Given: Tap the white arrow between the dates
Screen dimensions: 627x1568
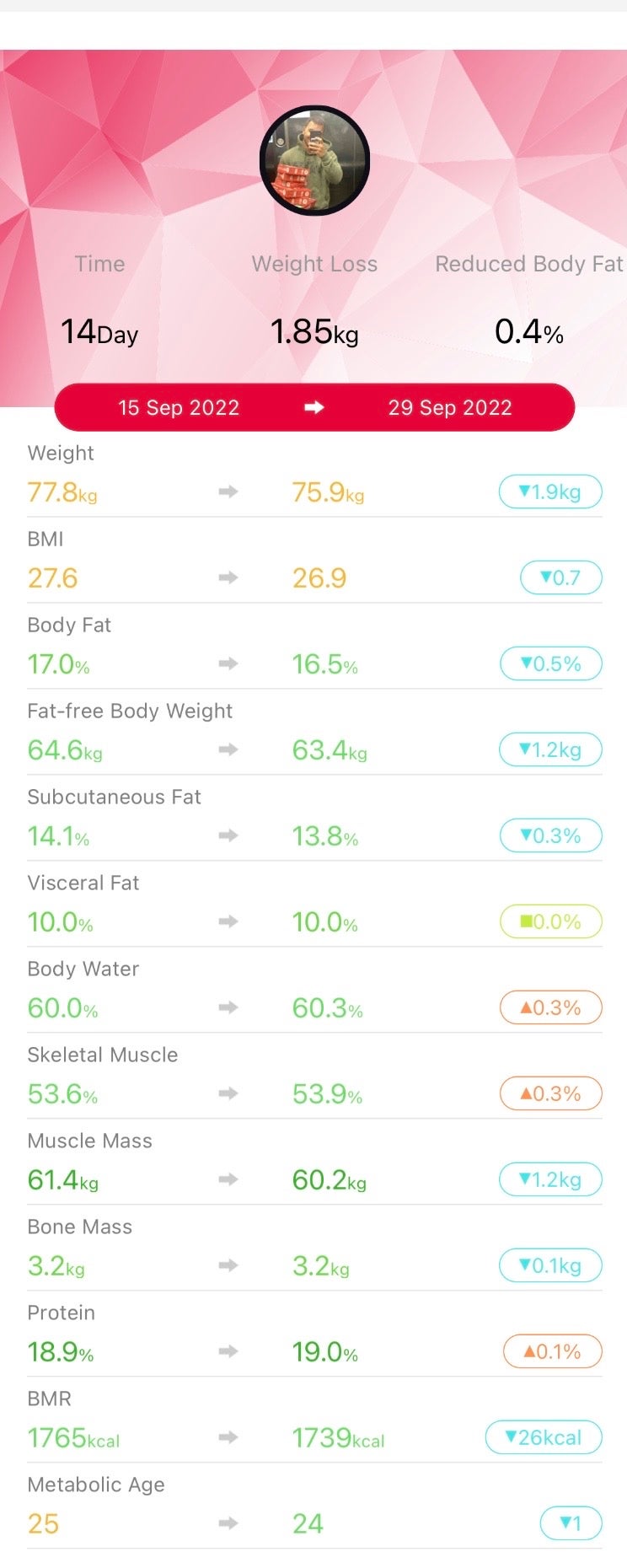Looking at the screenshot, I should [314, 407].
